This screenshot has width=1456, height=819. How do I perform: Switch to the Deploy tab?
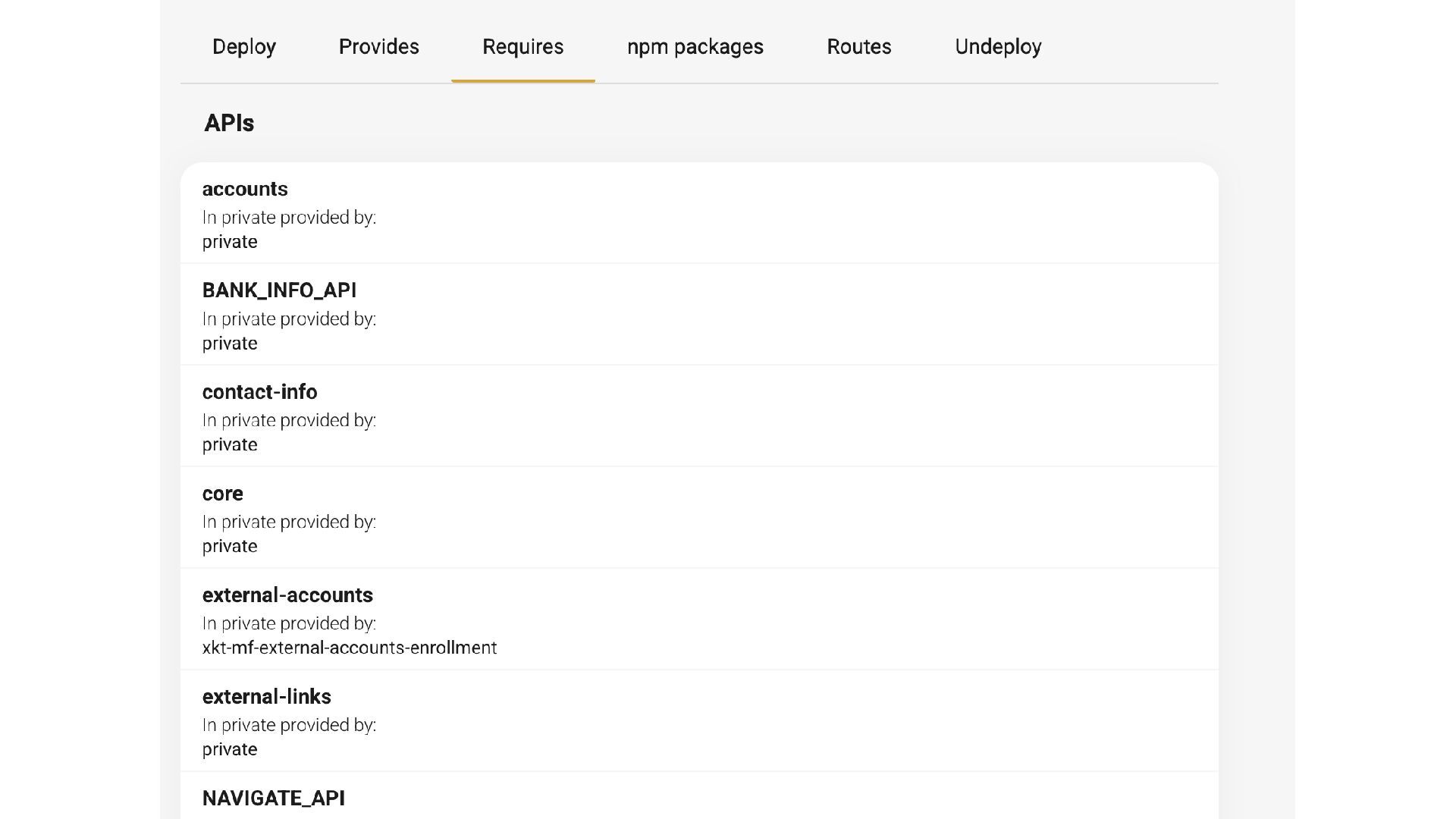[243, 47]
